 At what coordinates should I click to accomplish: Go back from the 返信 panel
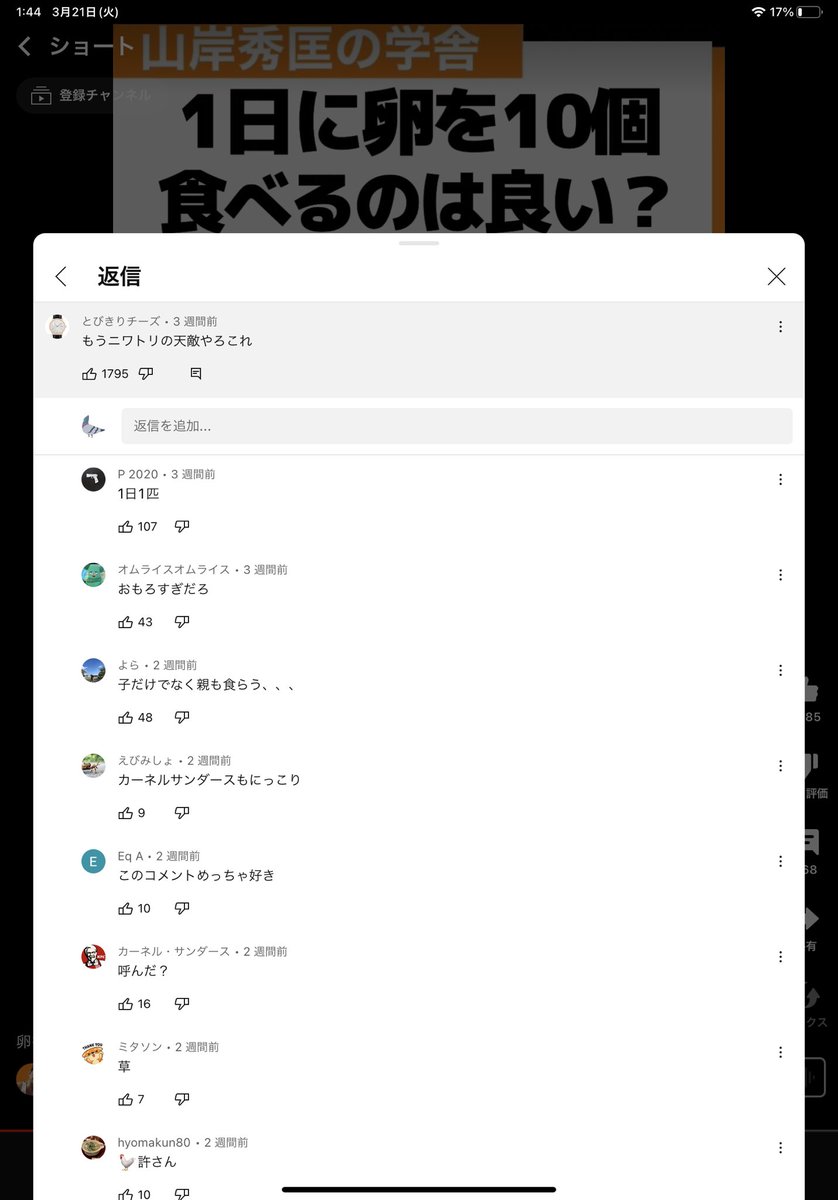pyautogui.click(x=61, y=277)
